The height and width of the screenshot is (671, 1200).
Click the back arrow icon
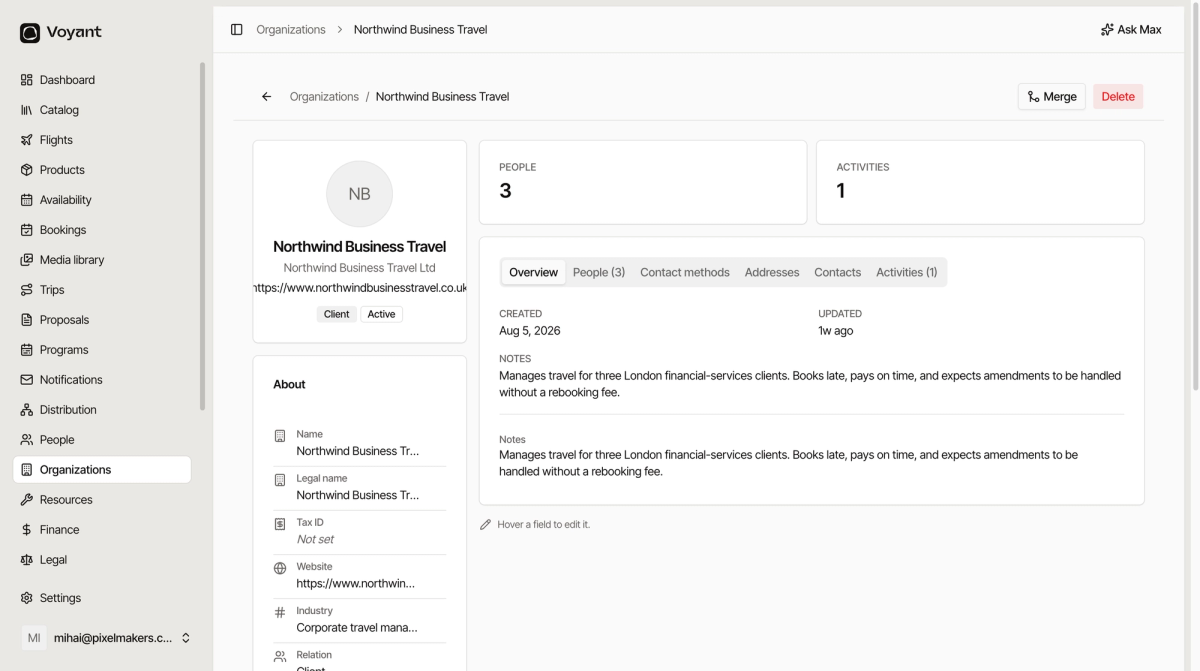pyautogui.click(x=266, y=97)
